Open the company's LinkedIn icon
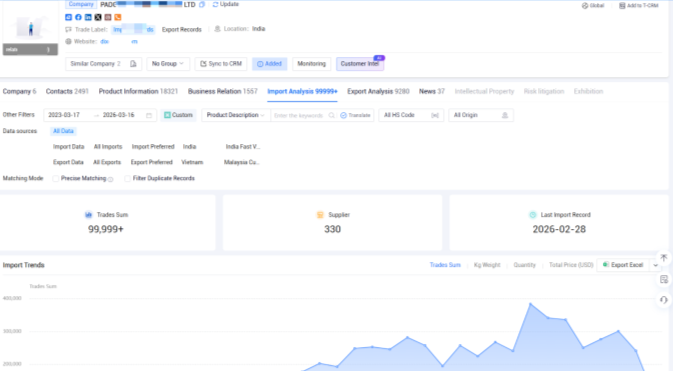 pyautogui.click(x=88, y=17)
